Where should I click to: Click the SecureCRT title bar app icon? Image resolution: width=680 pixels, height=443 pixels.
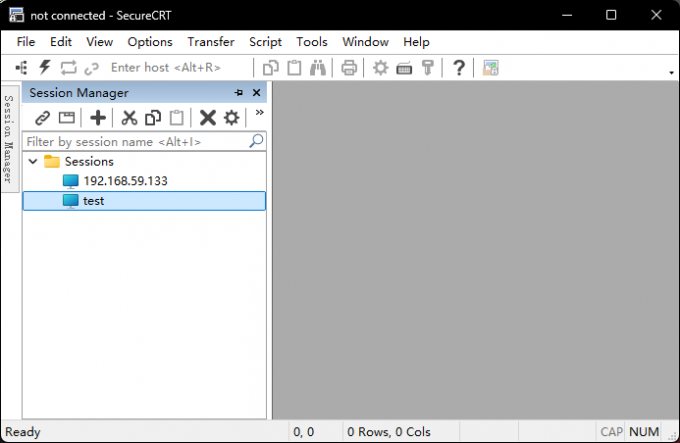16,15
